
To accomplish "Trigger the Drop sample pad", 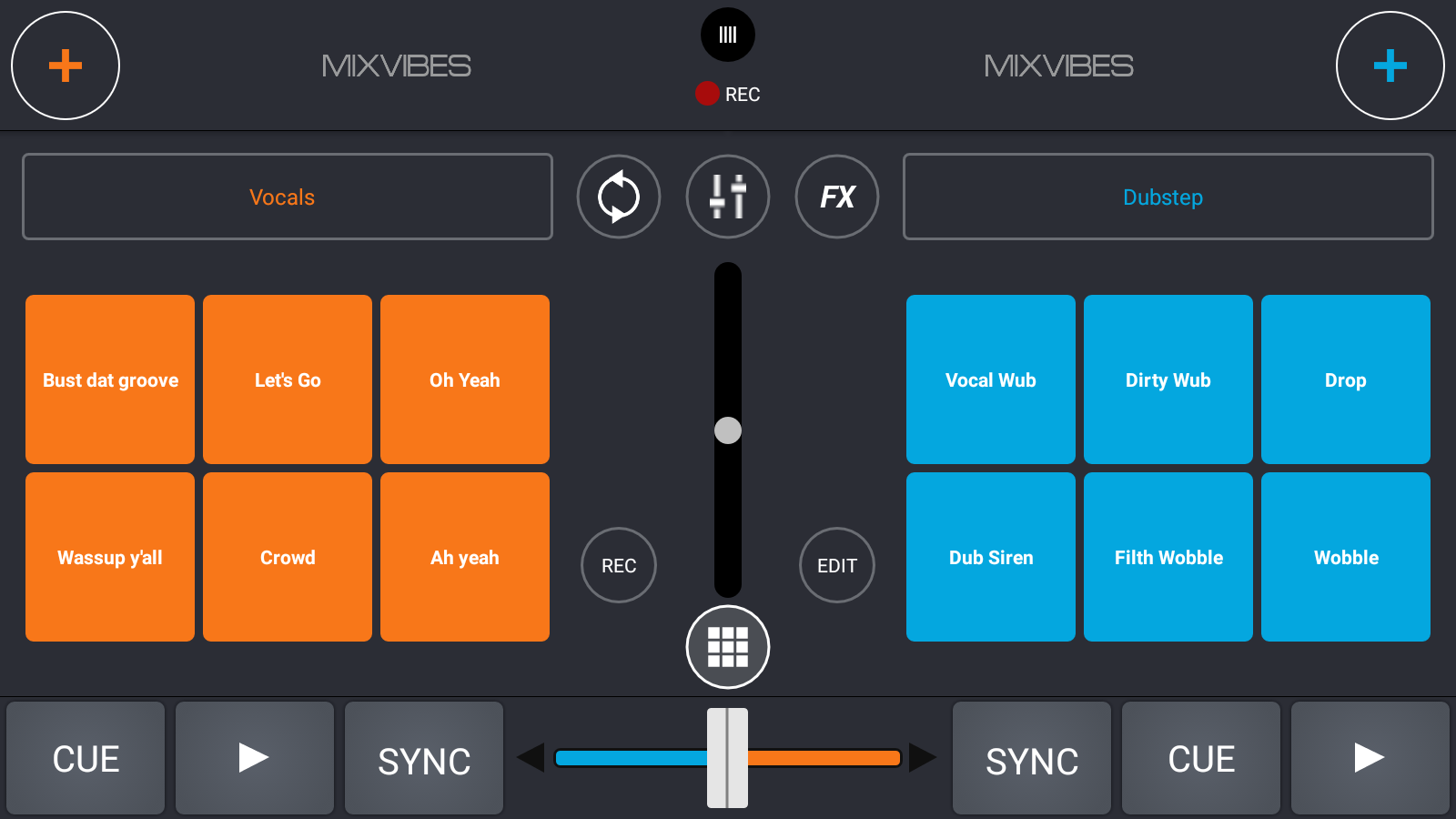I will [1346, 379].
